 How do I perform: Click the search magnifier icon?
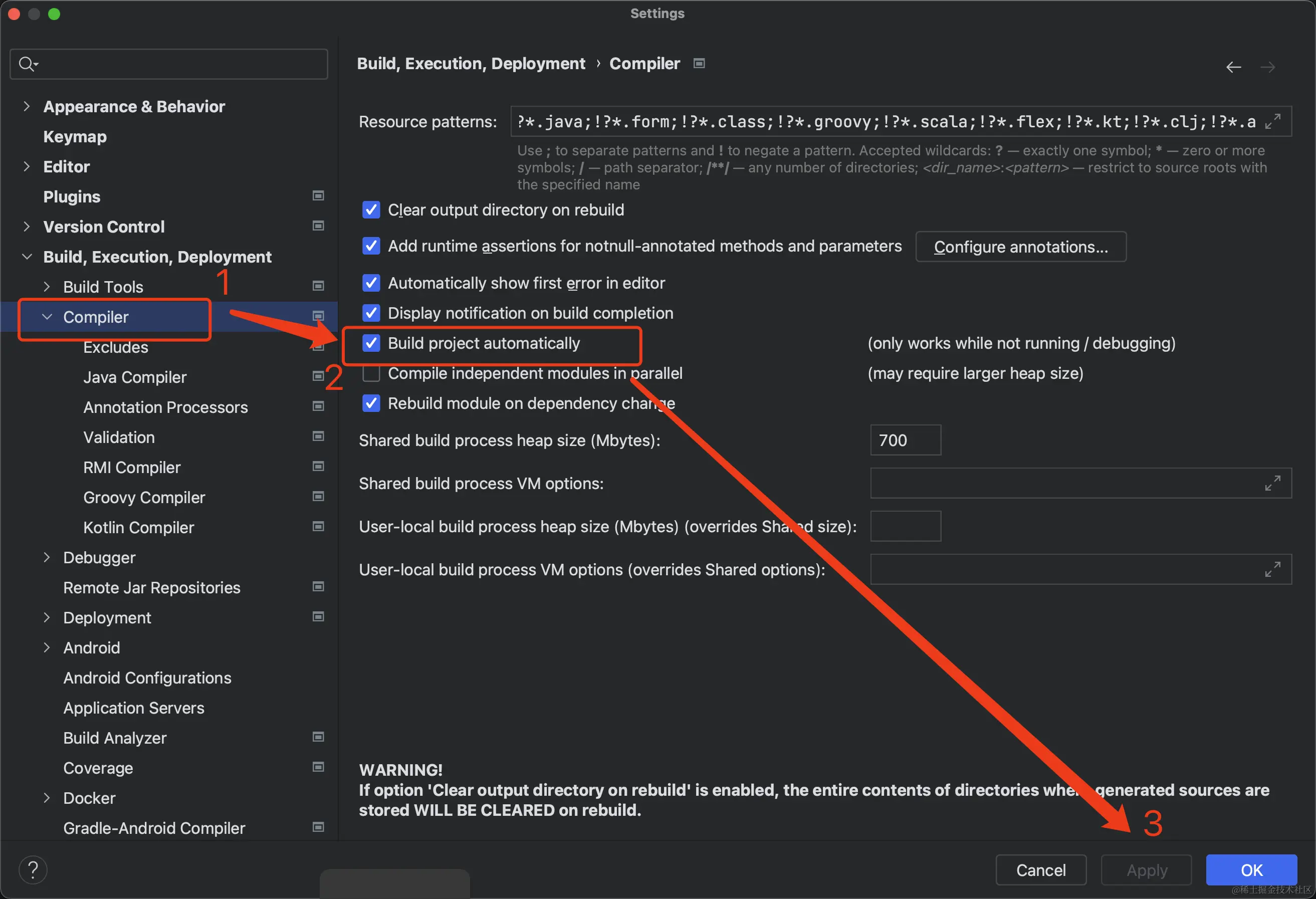[27, 64]
